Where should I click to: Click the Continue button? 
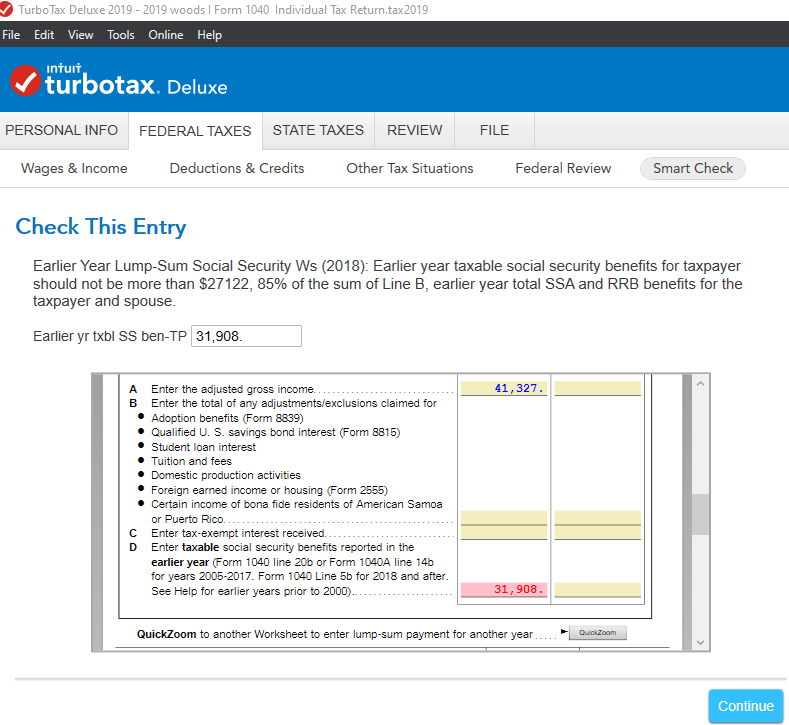pyautogui.click(x=745, y=706)
